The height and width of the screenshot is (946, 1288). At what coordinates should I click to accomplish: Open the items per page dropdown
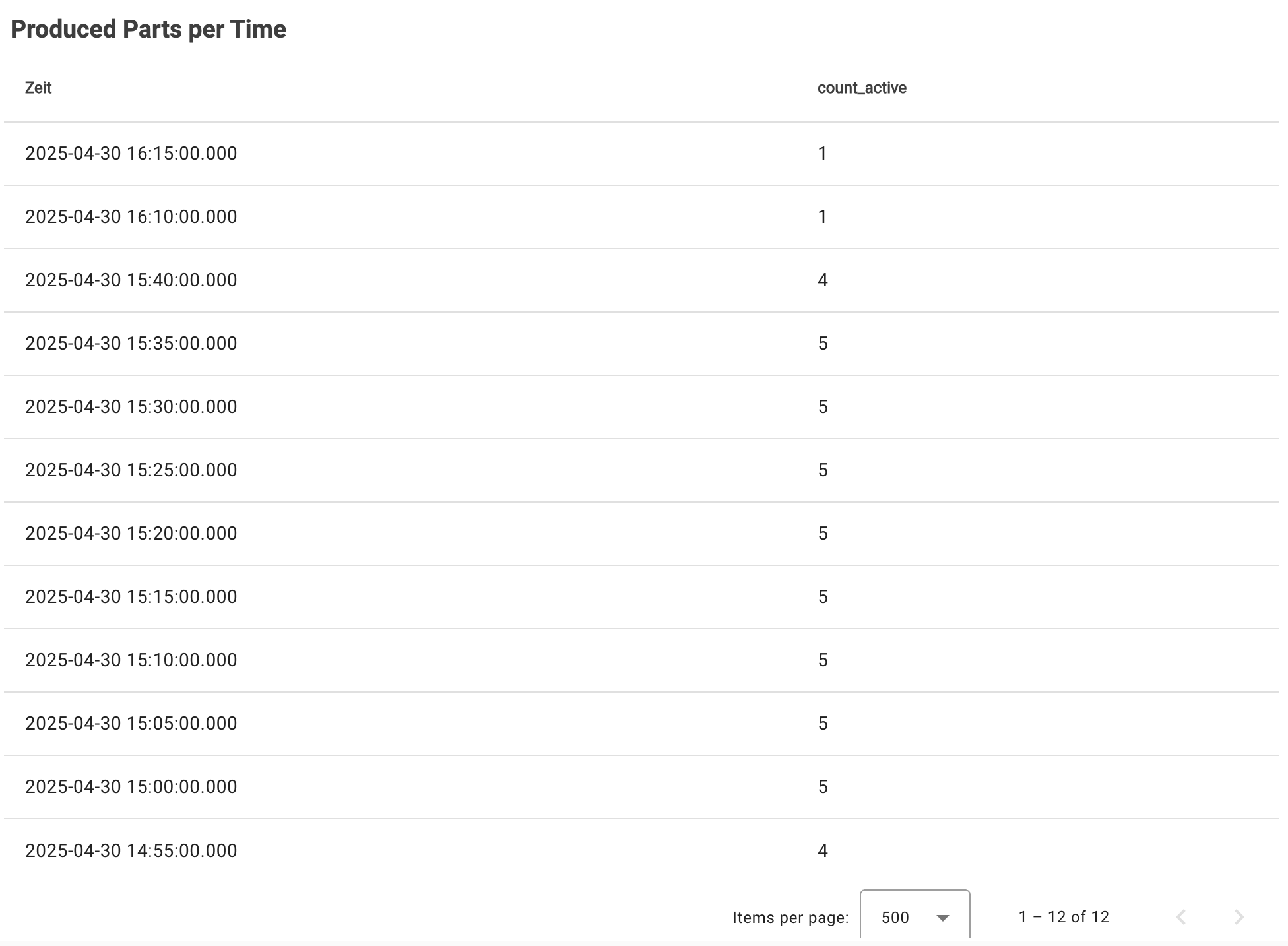(914, 917)
